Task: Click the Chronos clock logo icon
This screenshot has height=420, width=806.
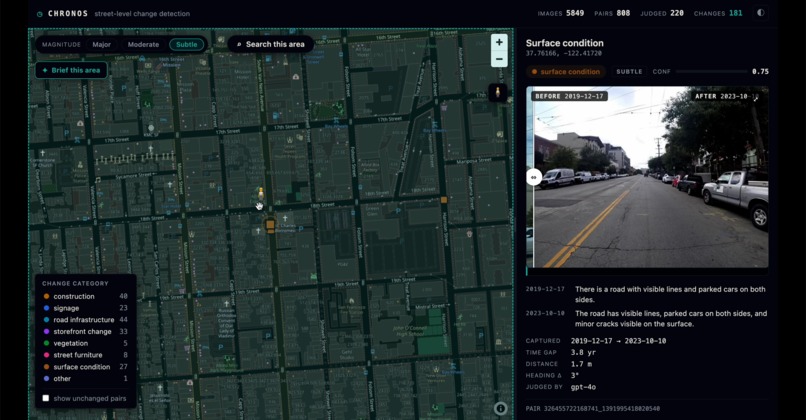Action: tap(40, 14)
